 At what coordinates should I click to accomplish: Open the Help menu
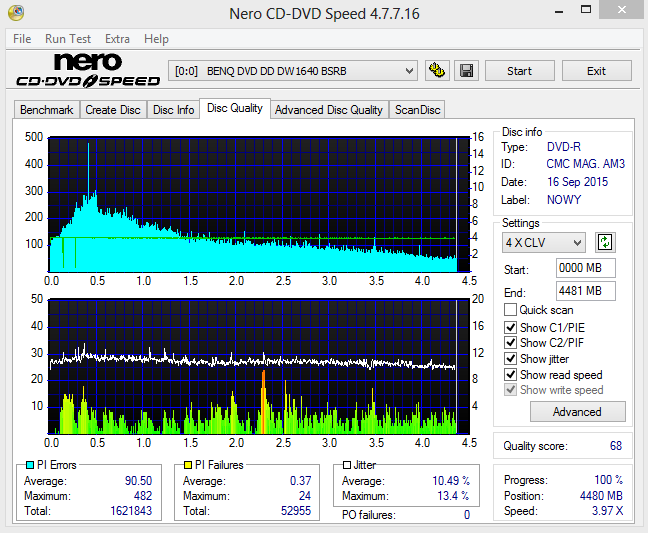[x=156, y=39]
